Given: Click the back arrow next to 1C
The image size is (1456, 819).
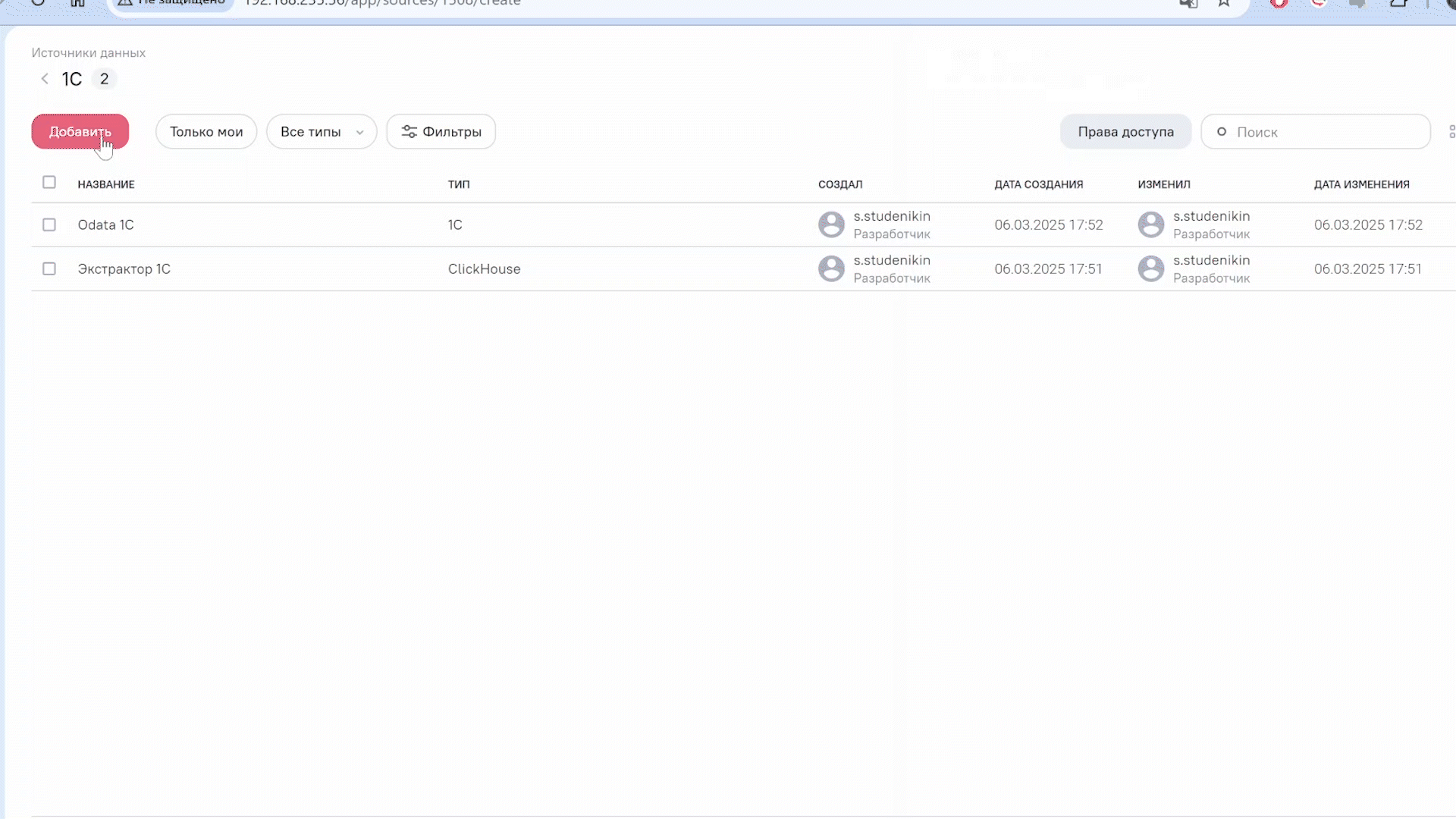Looking at the screenshot, I should 45,79.
